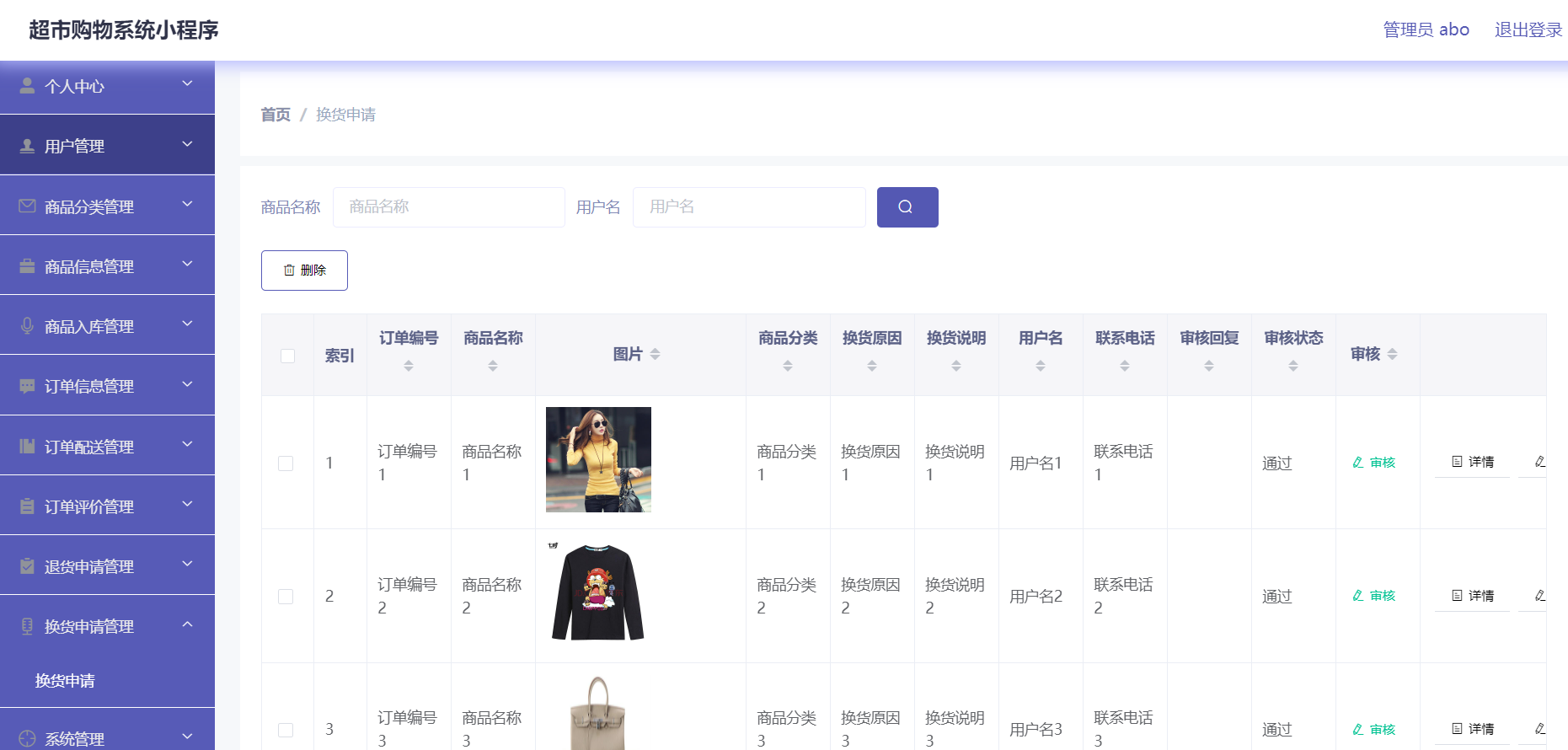This screenshot has width=1568, height=750.
Task: Click the envelope icon beside 商品分类管理
Action: (x=27, y=206)
